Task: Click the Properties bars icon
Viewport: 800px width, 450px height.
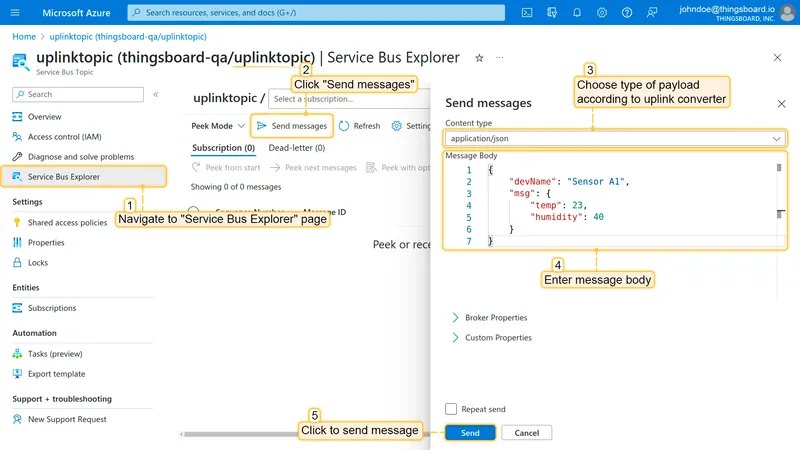Action: pyautogui.click(x=17, y=242)
